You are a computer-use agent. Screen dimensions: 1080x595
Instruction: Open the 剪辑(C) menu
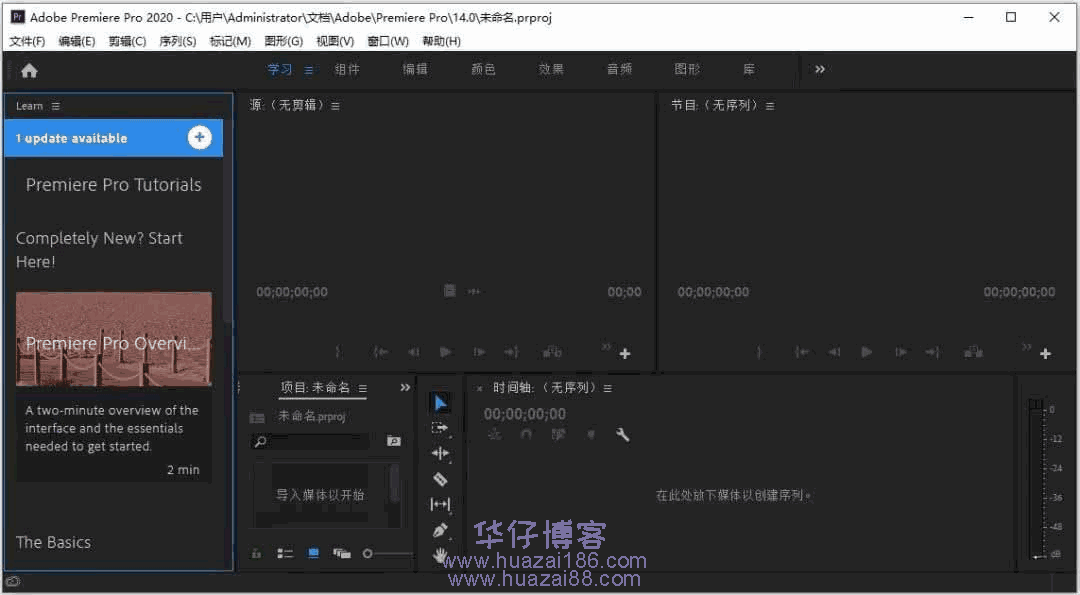pyautogui.click(x=127, y=41)
